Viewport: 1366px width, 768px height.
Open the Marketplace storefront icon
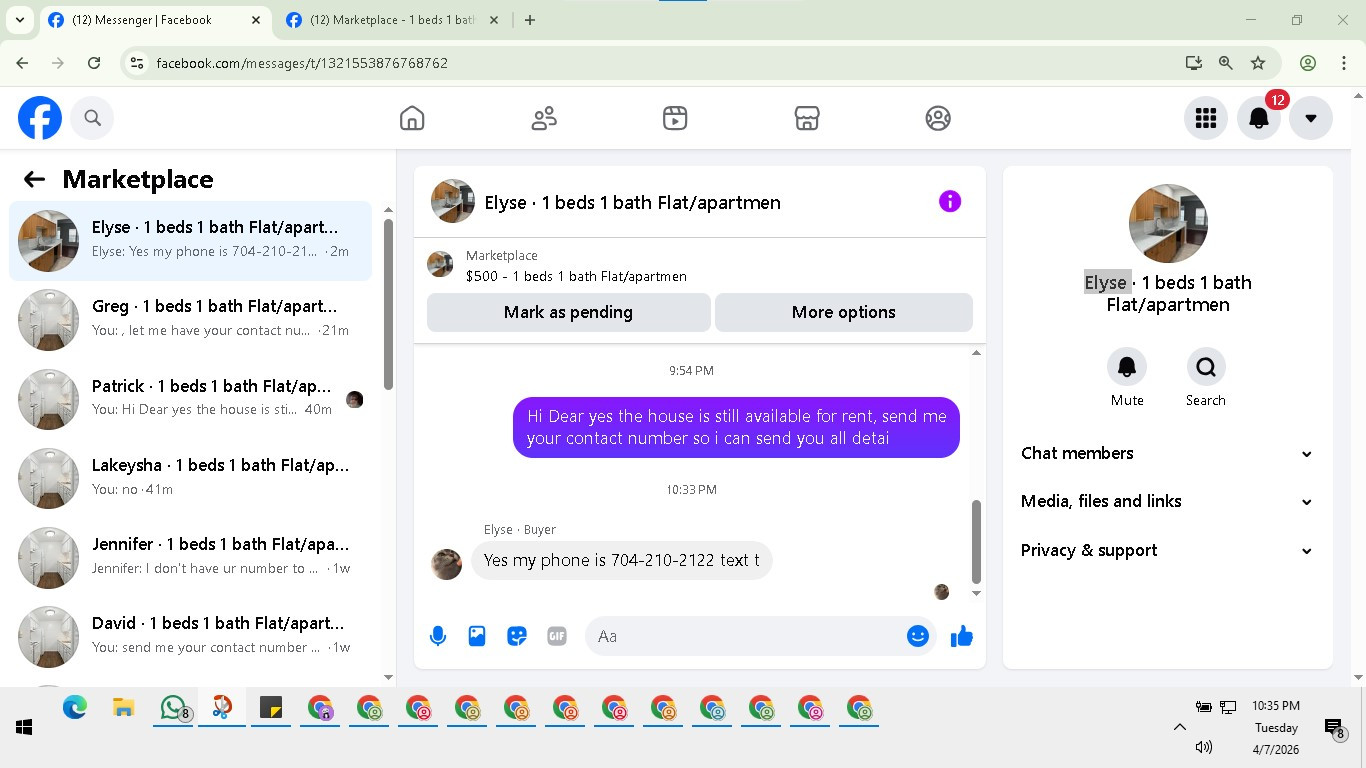click(x=807, y=118)
